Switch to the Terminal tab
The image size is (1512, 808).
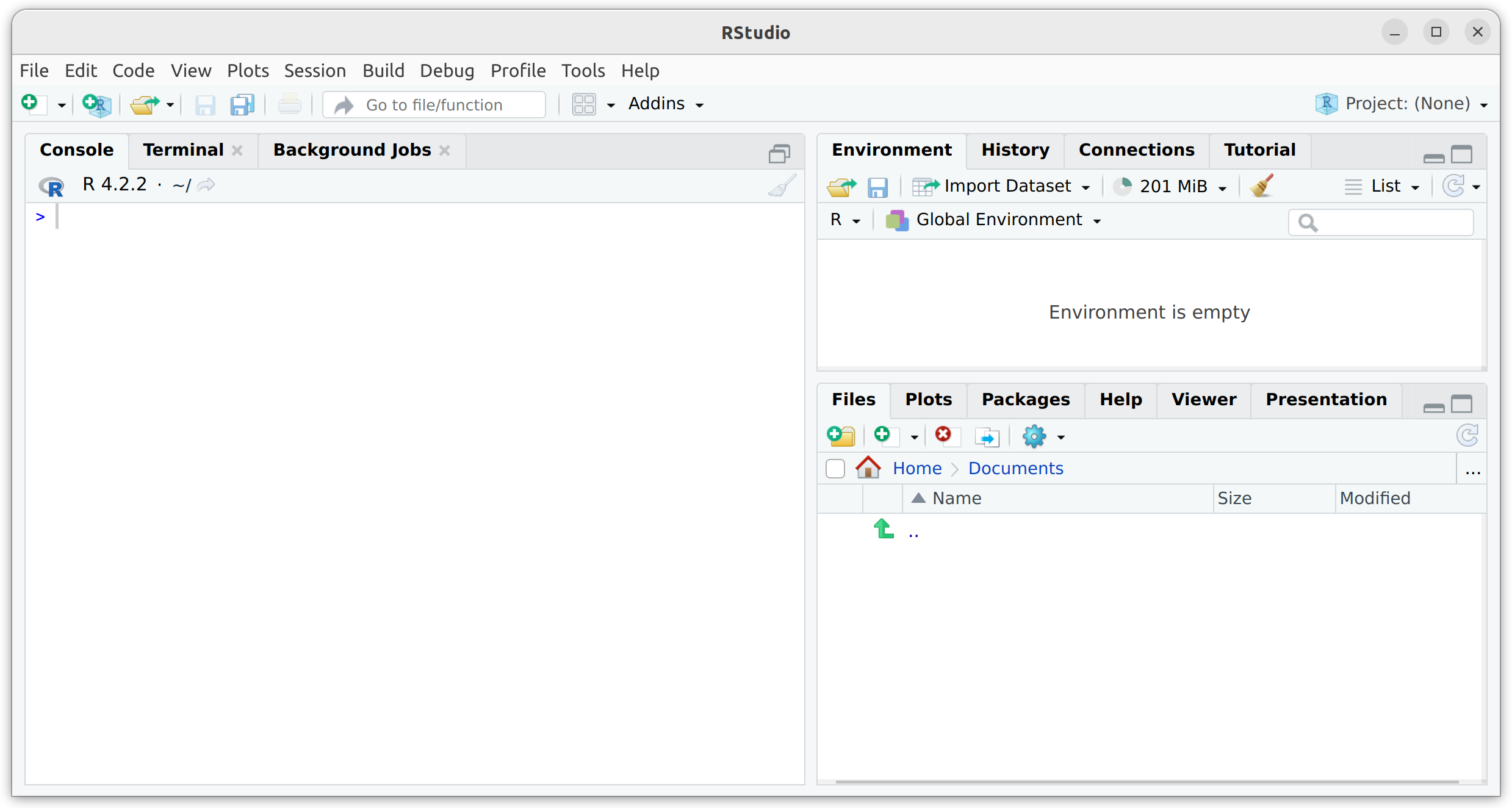coord(183,150)
